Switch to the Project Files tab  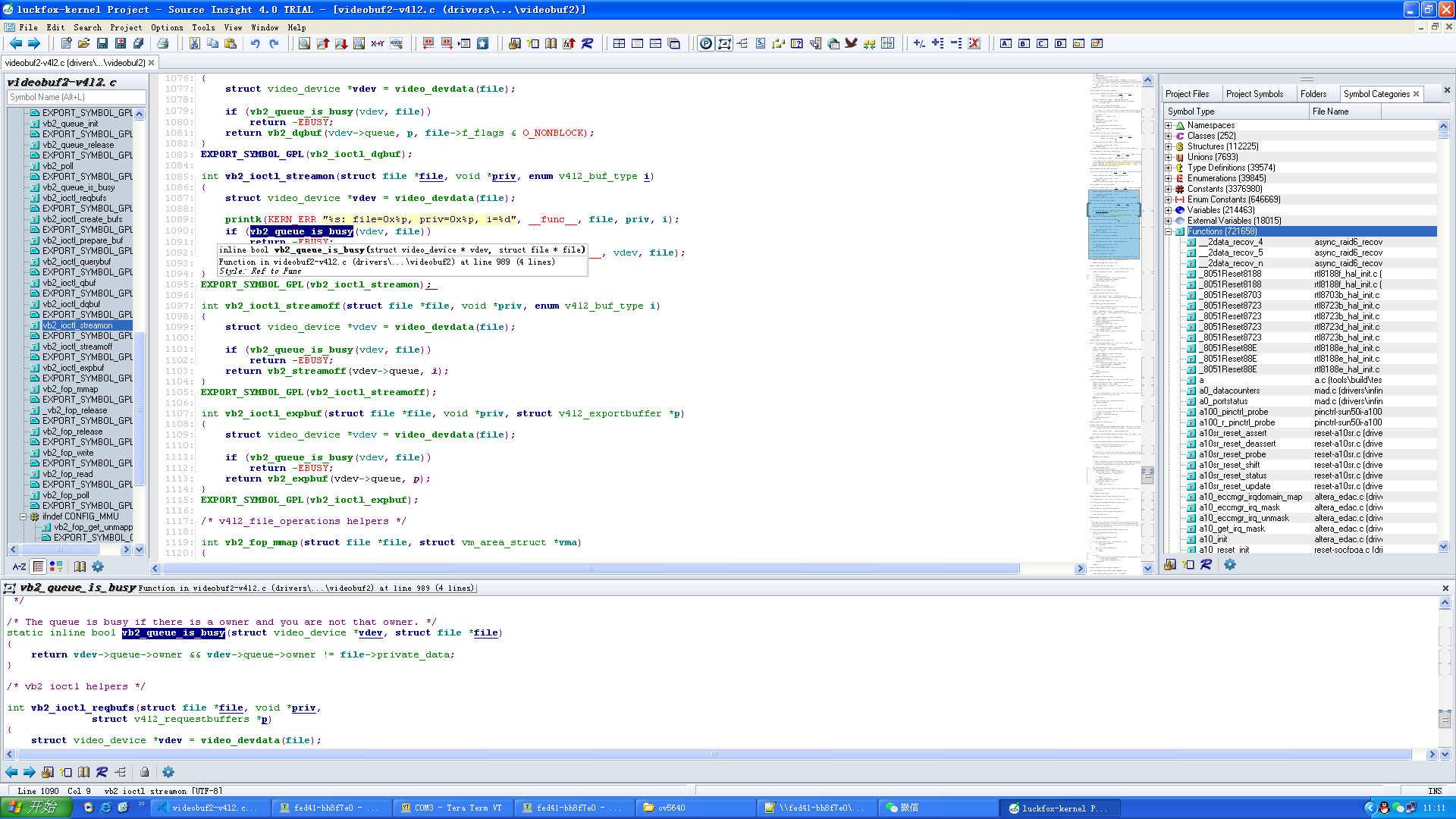coord(1187,94)
